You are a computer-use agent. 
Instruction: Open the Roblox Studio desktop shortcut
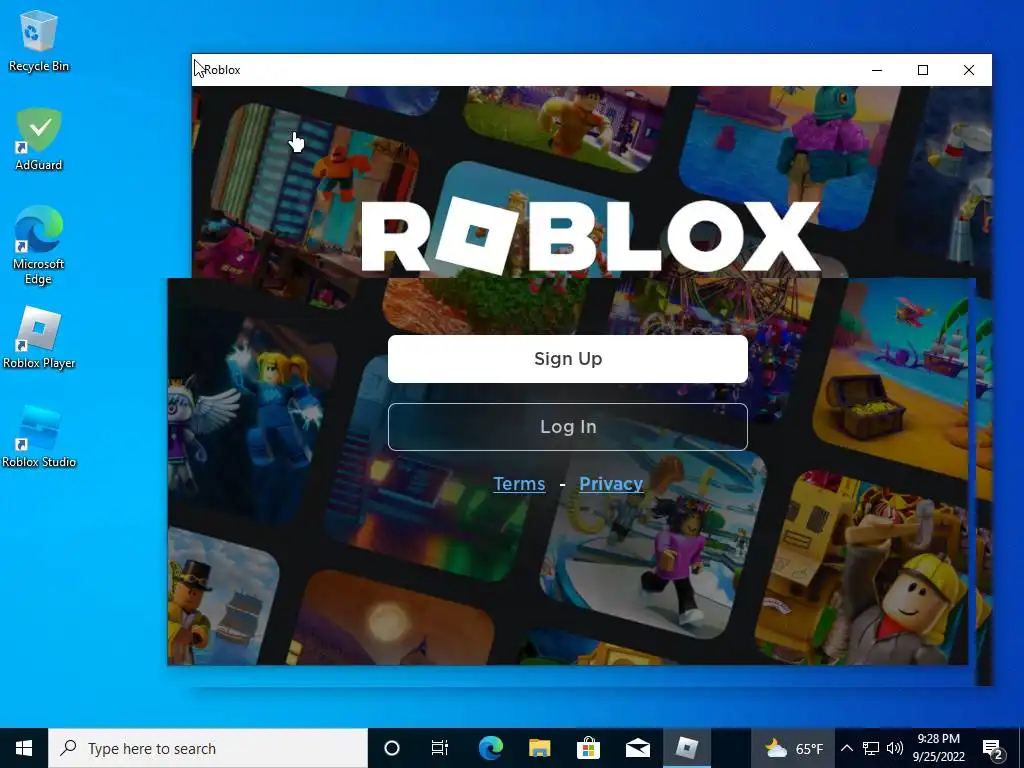pos(39,436)
